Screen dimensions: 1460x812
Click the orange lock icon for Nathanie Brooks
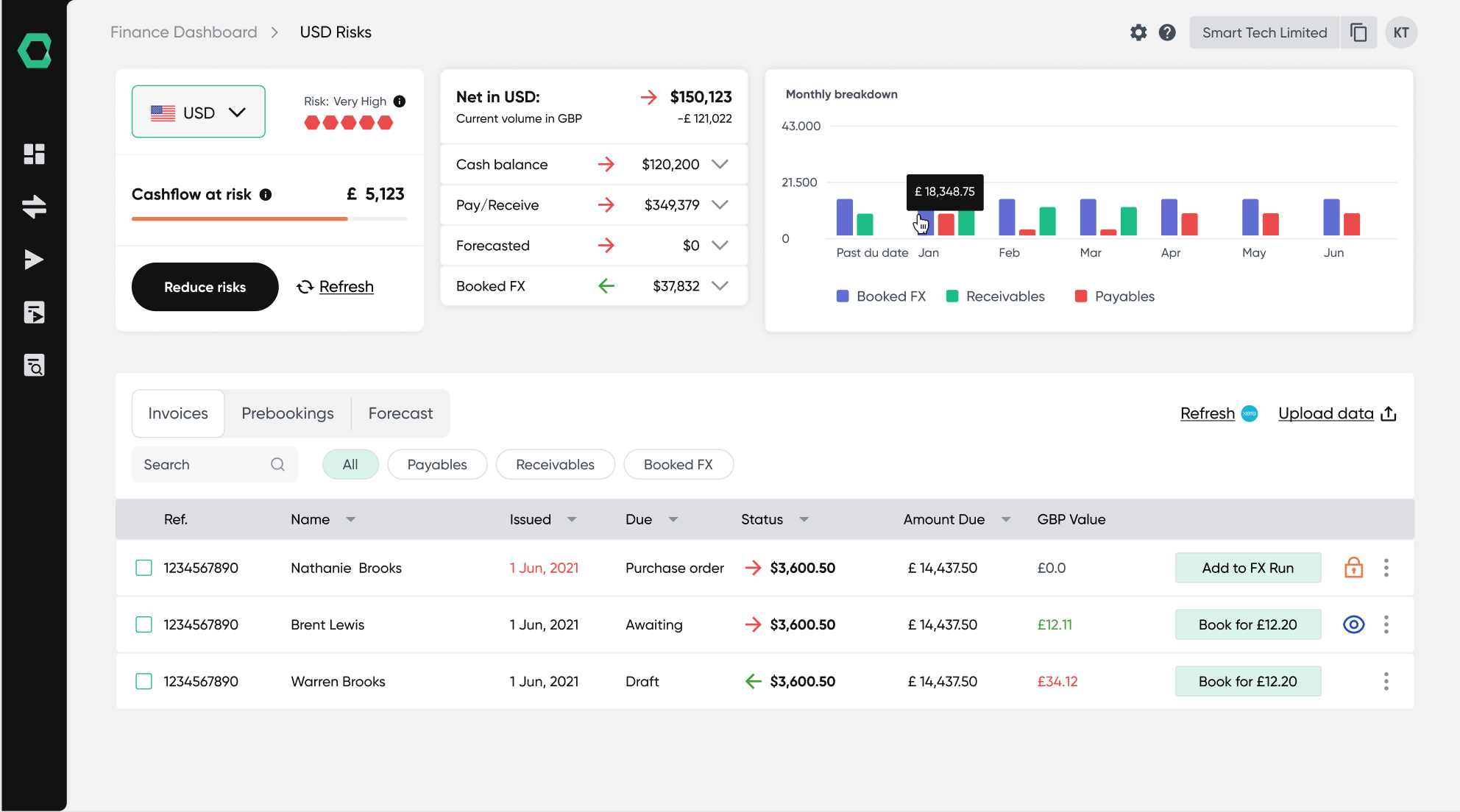click(x=1353, y=568)
